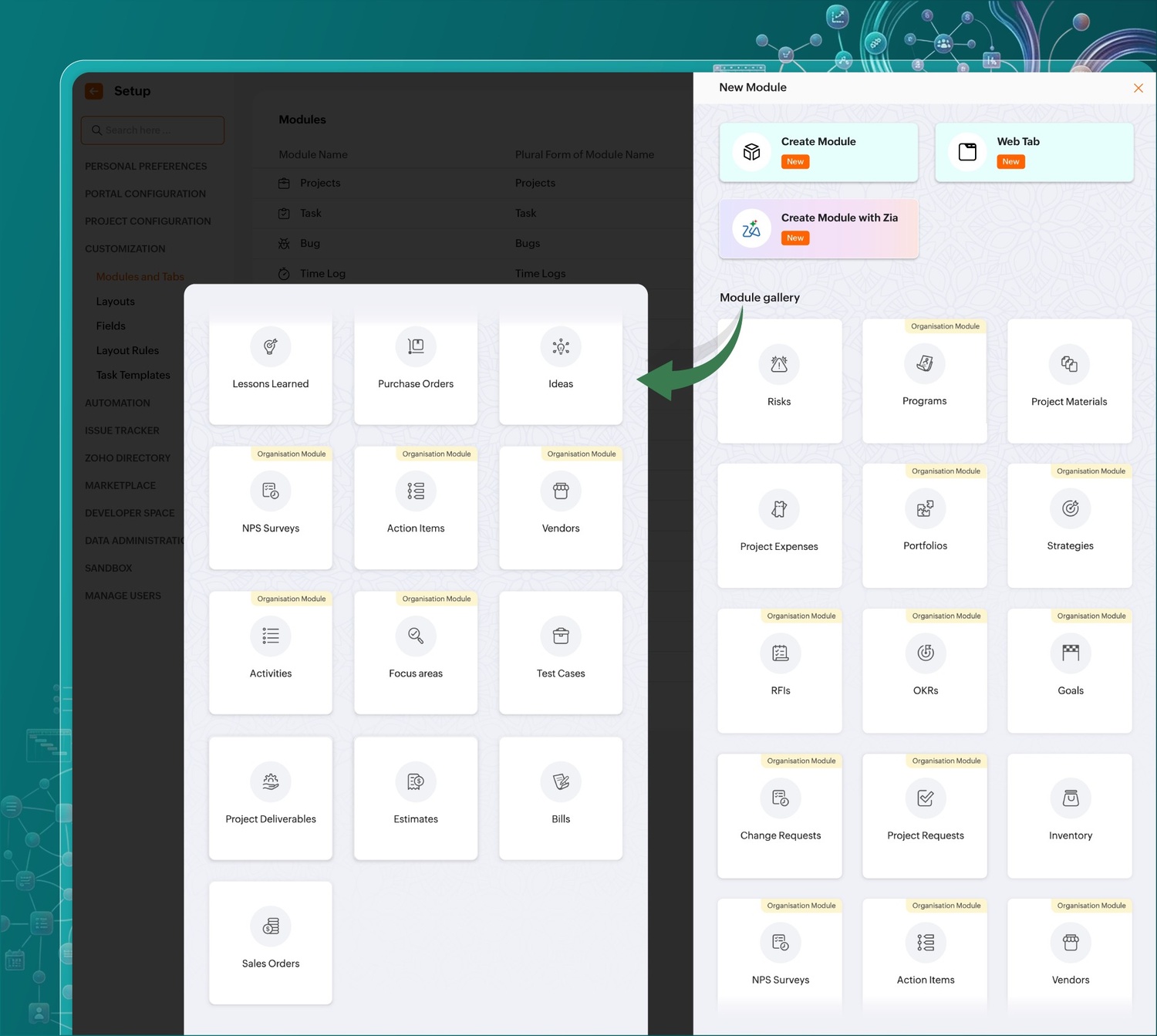Viewport: 1157px width, 1036px height.
Task: Open Layouts under Customization
Action: click(x=116, y=302)
